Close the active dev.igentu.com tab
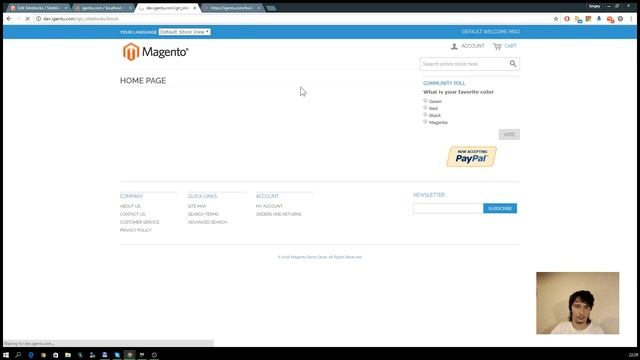The image size is (640, 360). point(194,8)
